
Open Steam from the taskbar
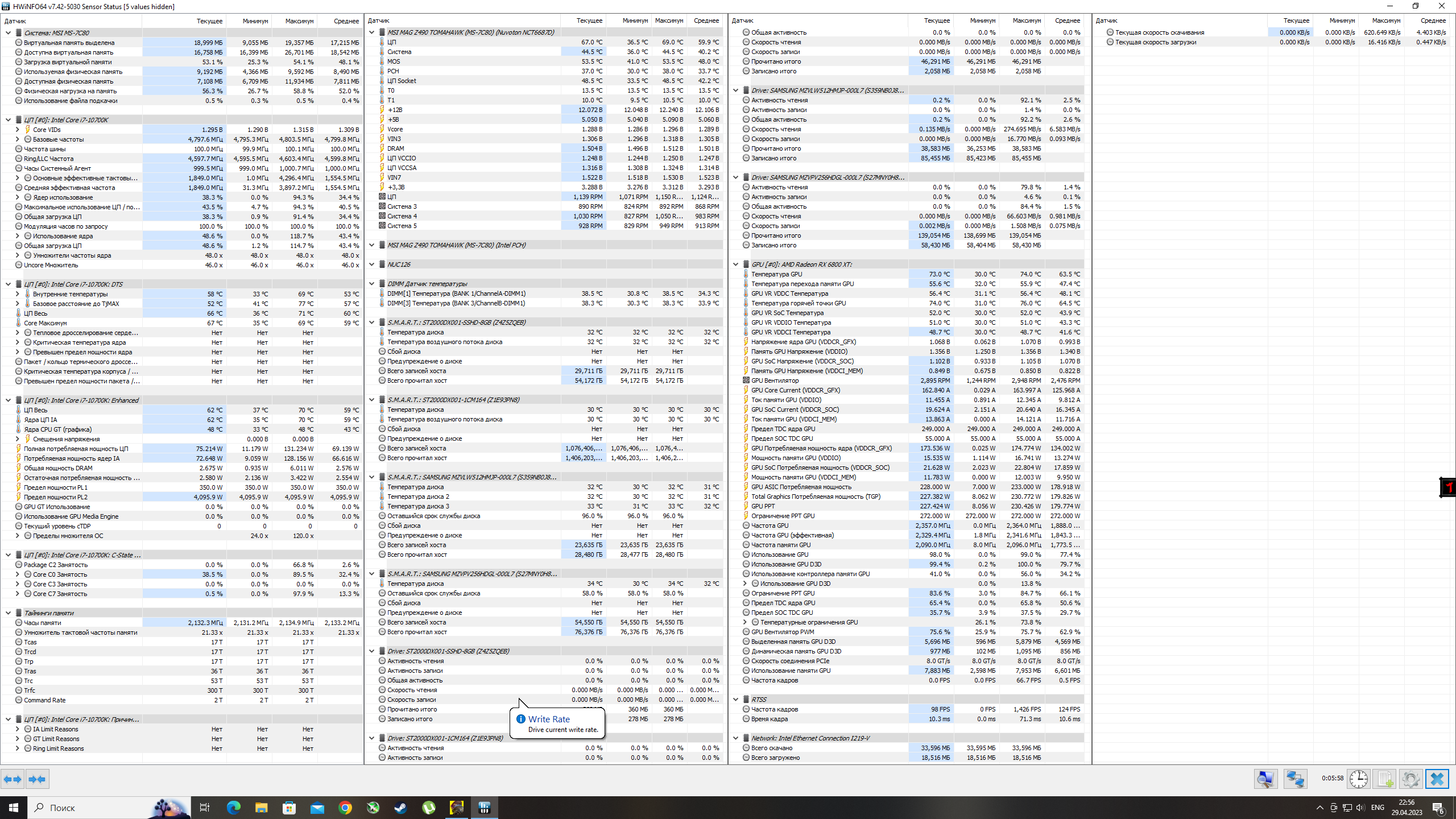pos(401,808)
